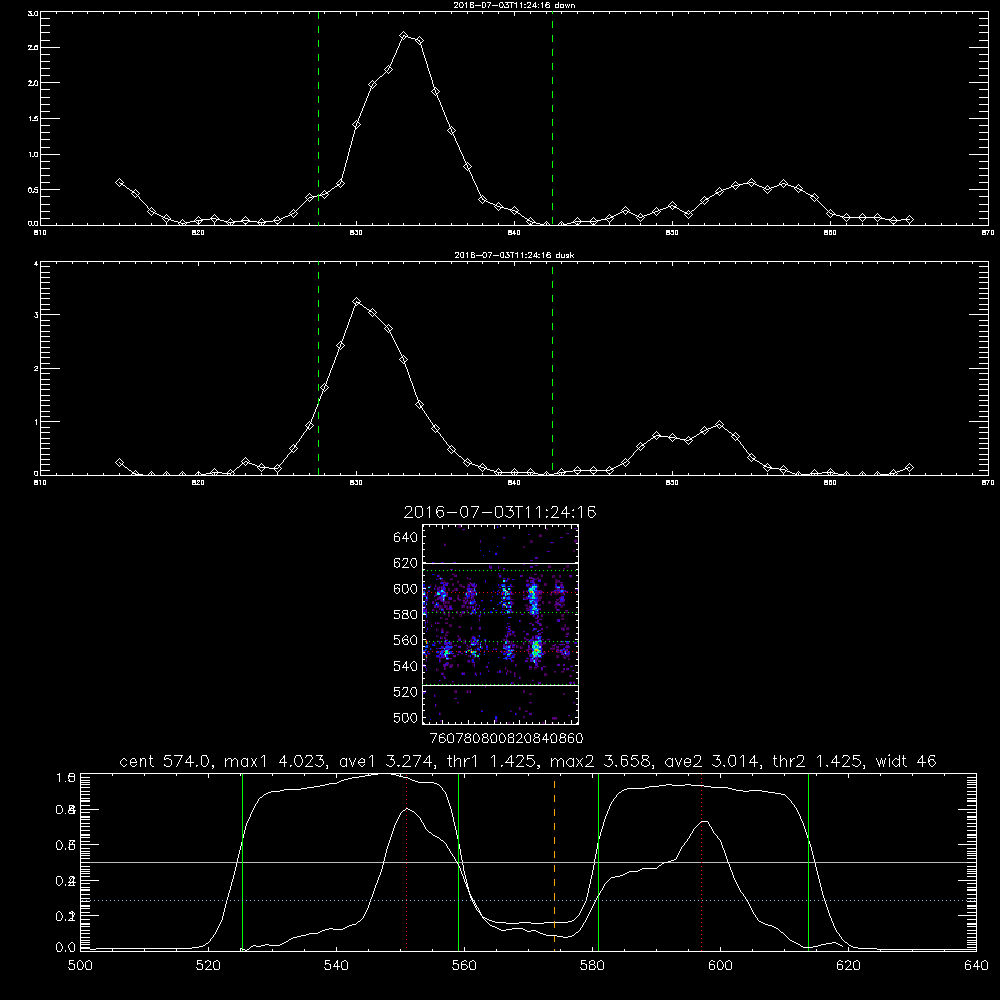Click the '640' label on bottom plot x-axis

(976, 966)
